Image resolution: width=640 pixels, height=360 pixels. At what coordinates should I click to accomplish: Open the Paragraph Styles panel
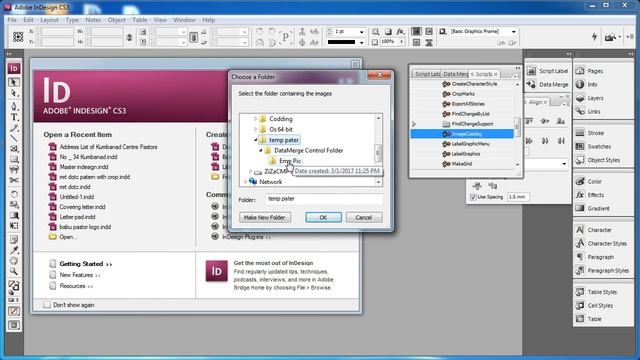602,270
